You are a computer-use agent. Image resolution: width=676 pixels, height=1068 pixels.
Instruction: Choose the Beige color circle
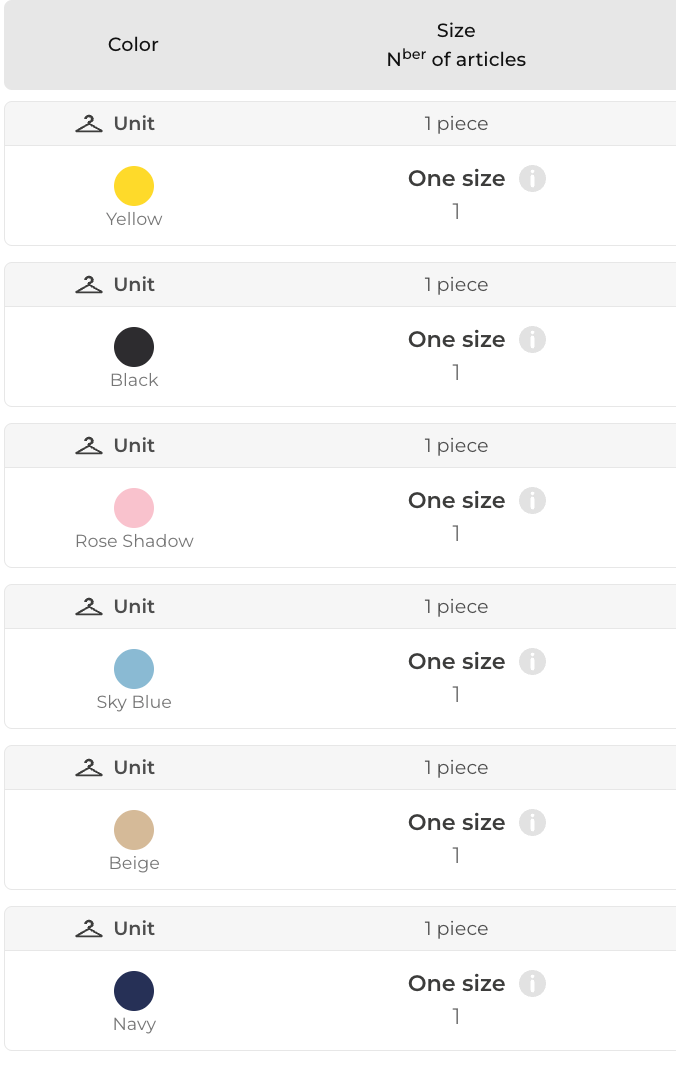coord(134,831)
